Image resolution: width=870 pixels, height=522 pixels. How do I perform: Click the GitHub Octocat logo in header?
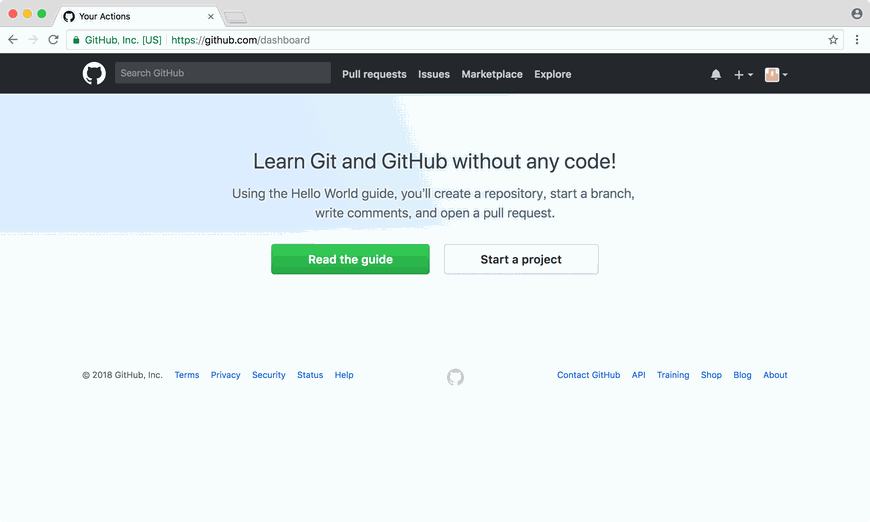94,73
